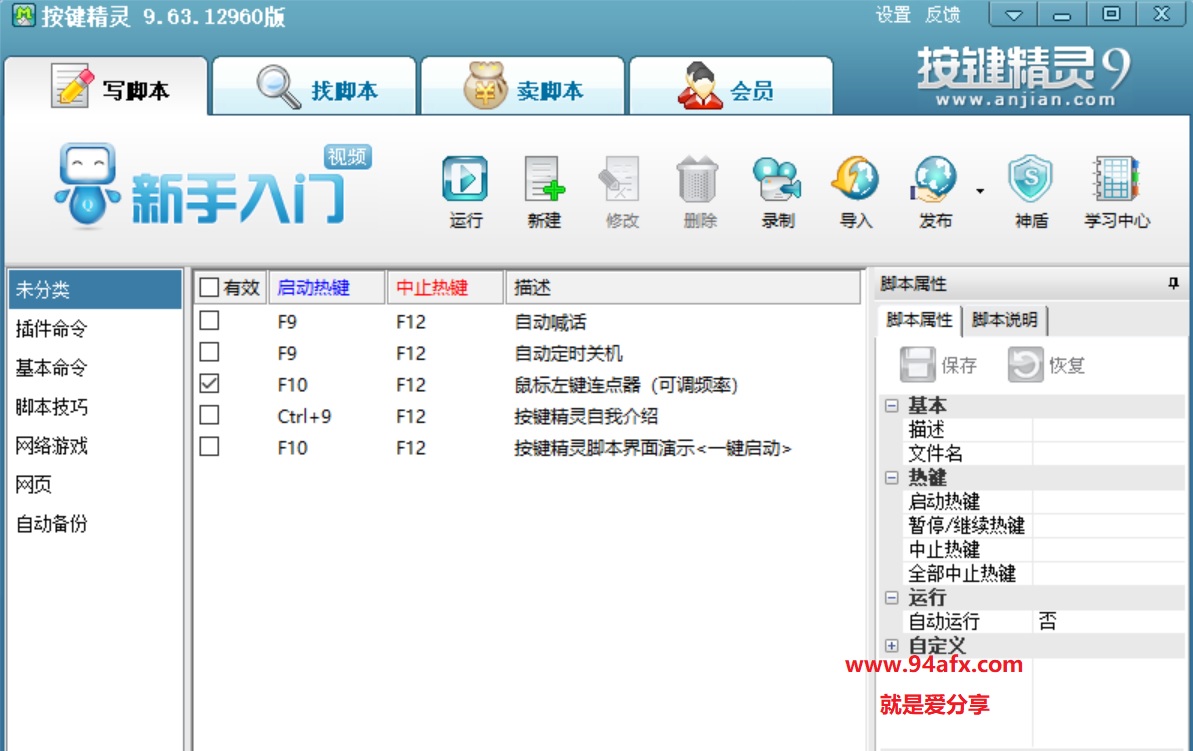Click the 运行 (Run) play icon
This screenshot has width=1193, height=751.
465,180
